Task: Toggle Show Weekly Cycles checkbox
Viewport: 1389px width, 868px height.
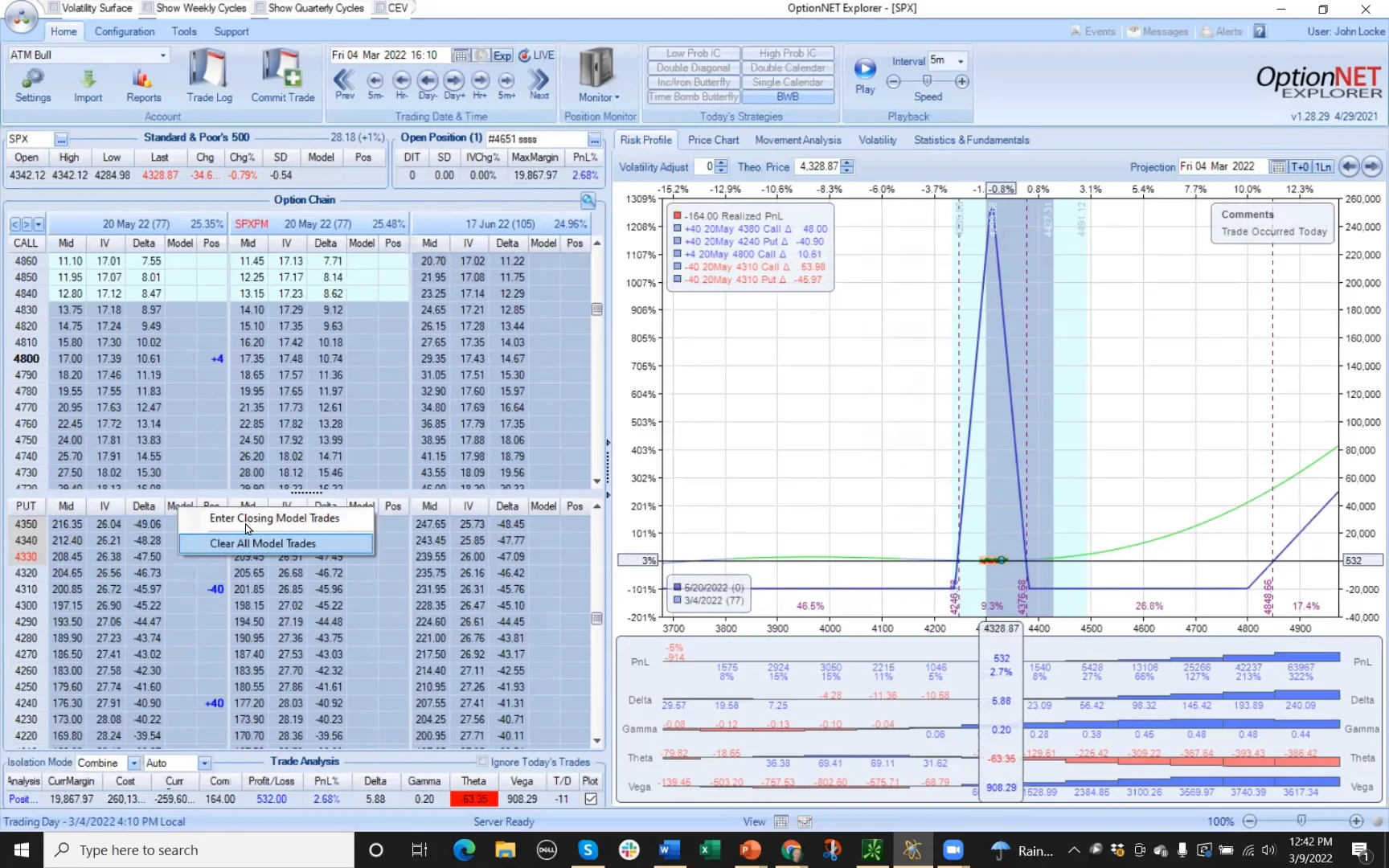Action: [147, 8]
